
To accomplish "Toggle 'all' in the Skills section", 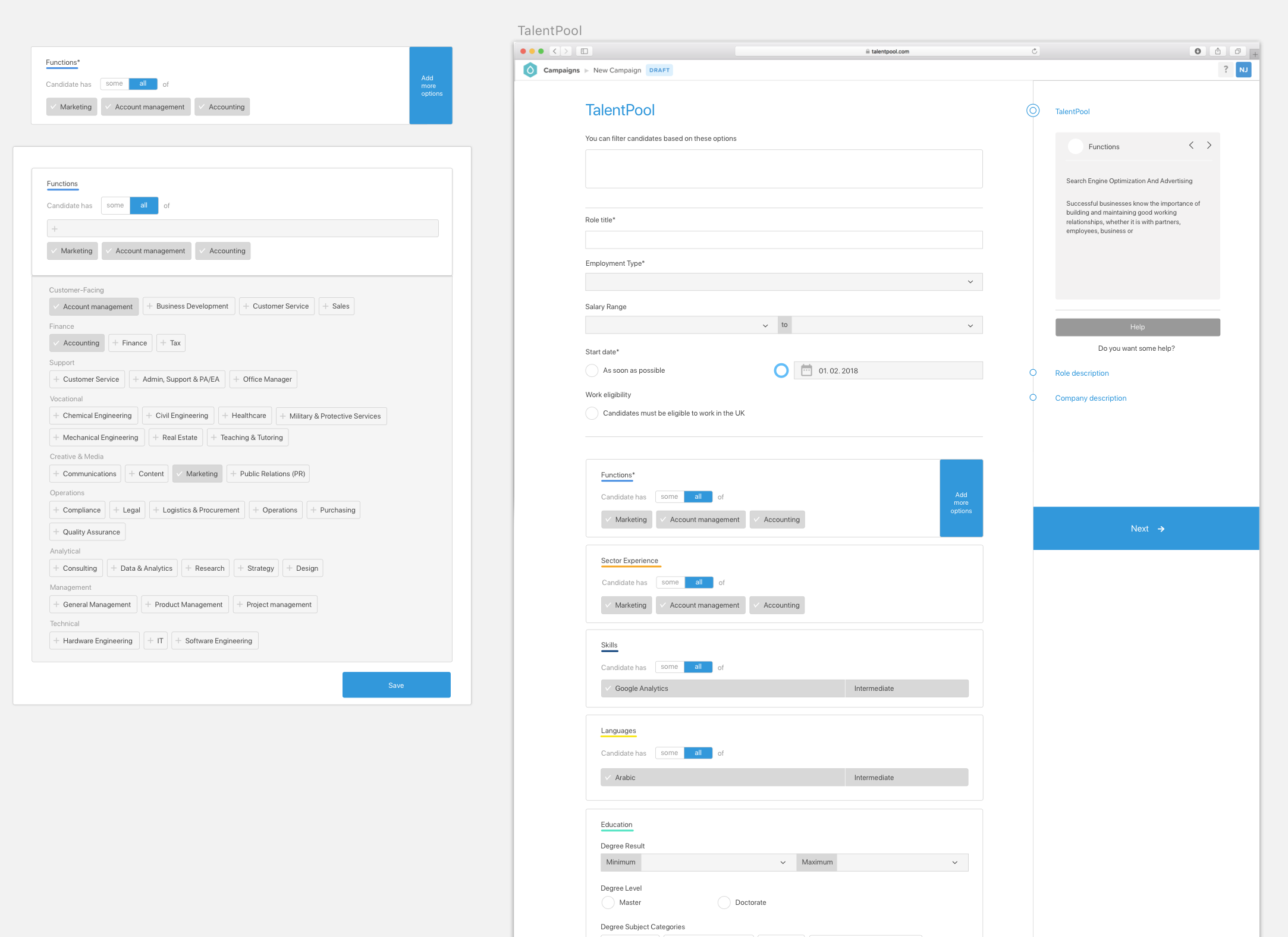I will click(x=698, y=667).
